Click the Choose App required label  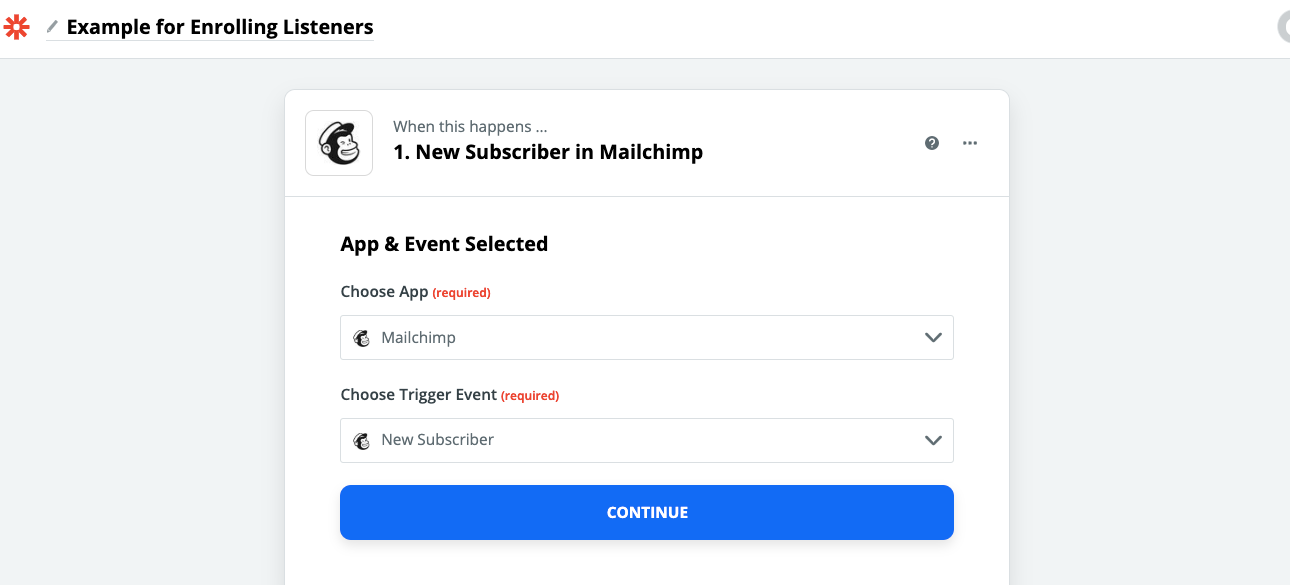pos(415,292)
